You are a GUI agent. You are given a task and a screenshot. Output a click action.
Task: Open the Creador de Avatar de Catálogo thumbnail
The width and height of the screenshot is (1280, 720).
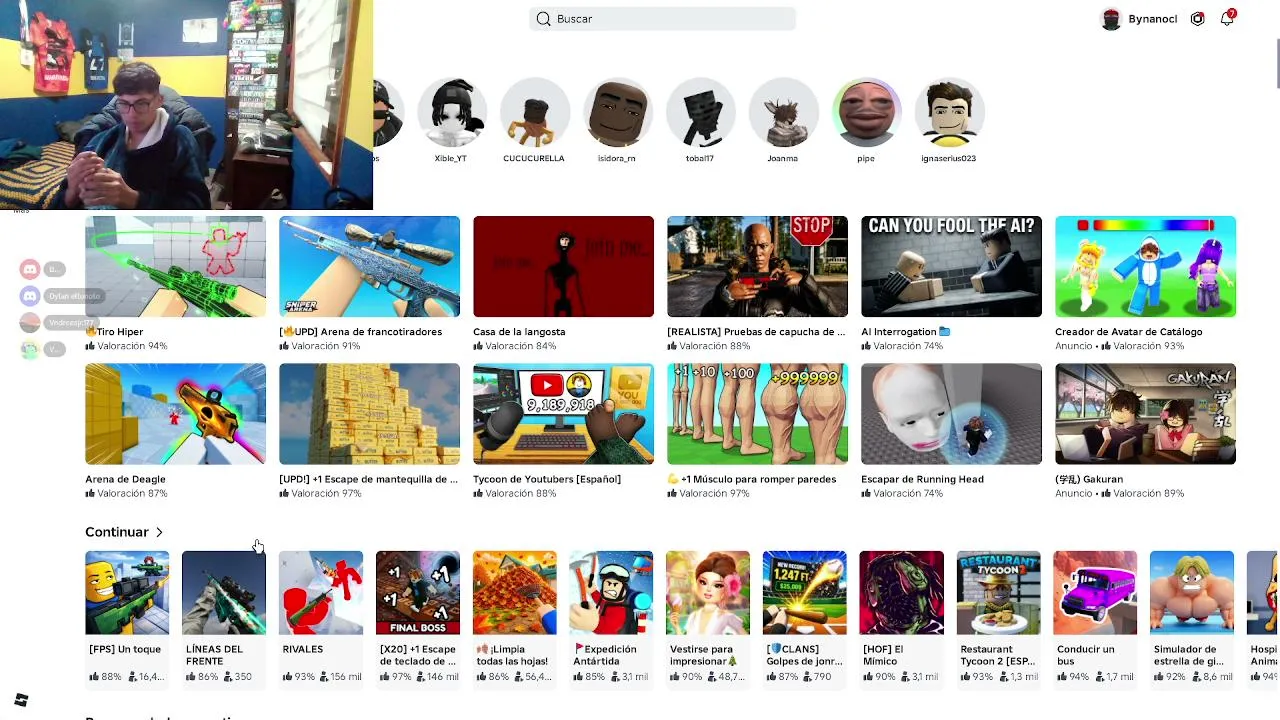click(x=1145, y=266)
